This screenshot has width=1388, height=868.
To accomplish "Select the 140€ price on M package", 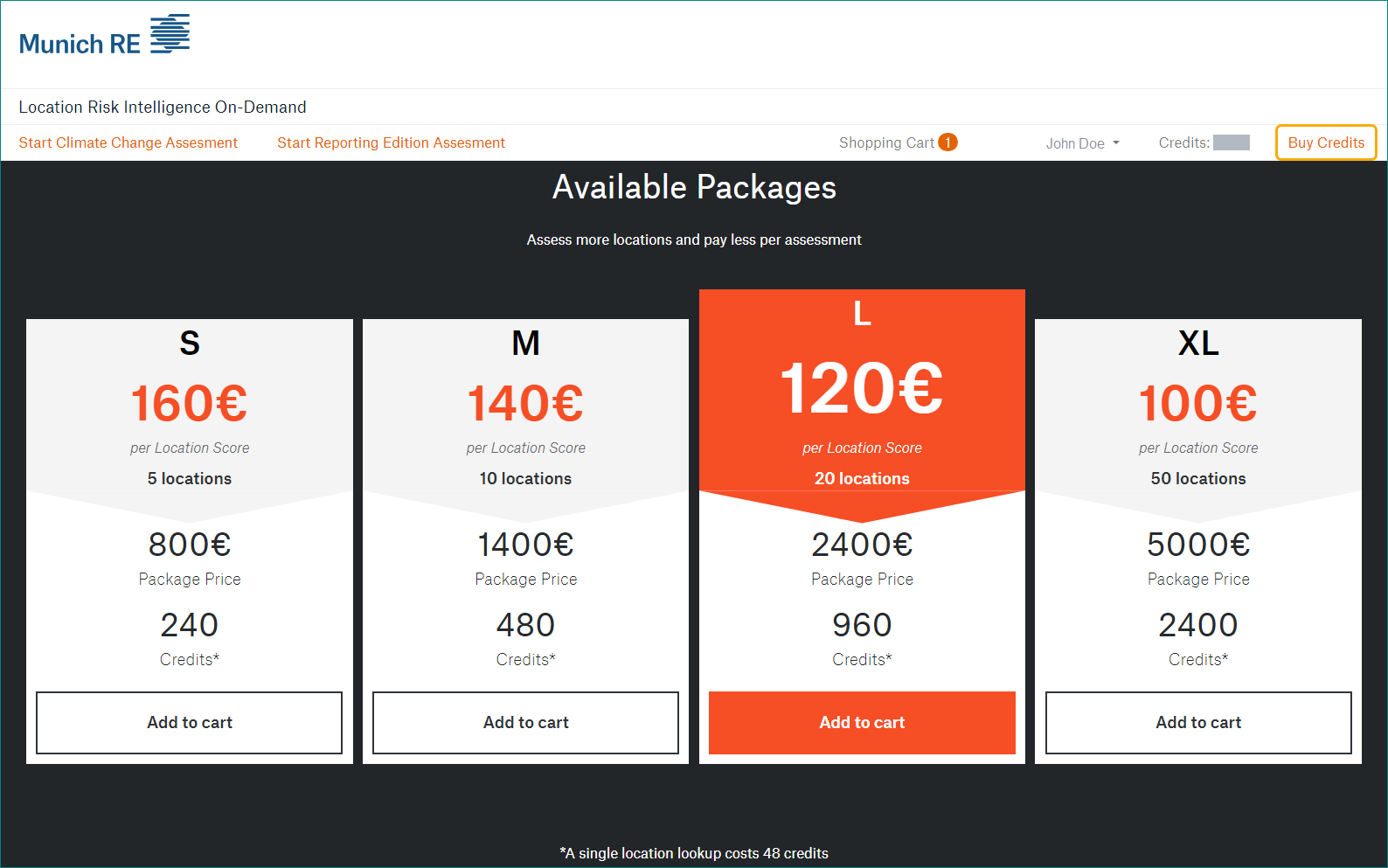I will click(x=526, y=403).
